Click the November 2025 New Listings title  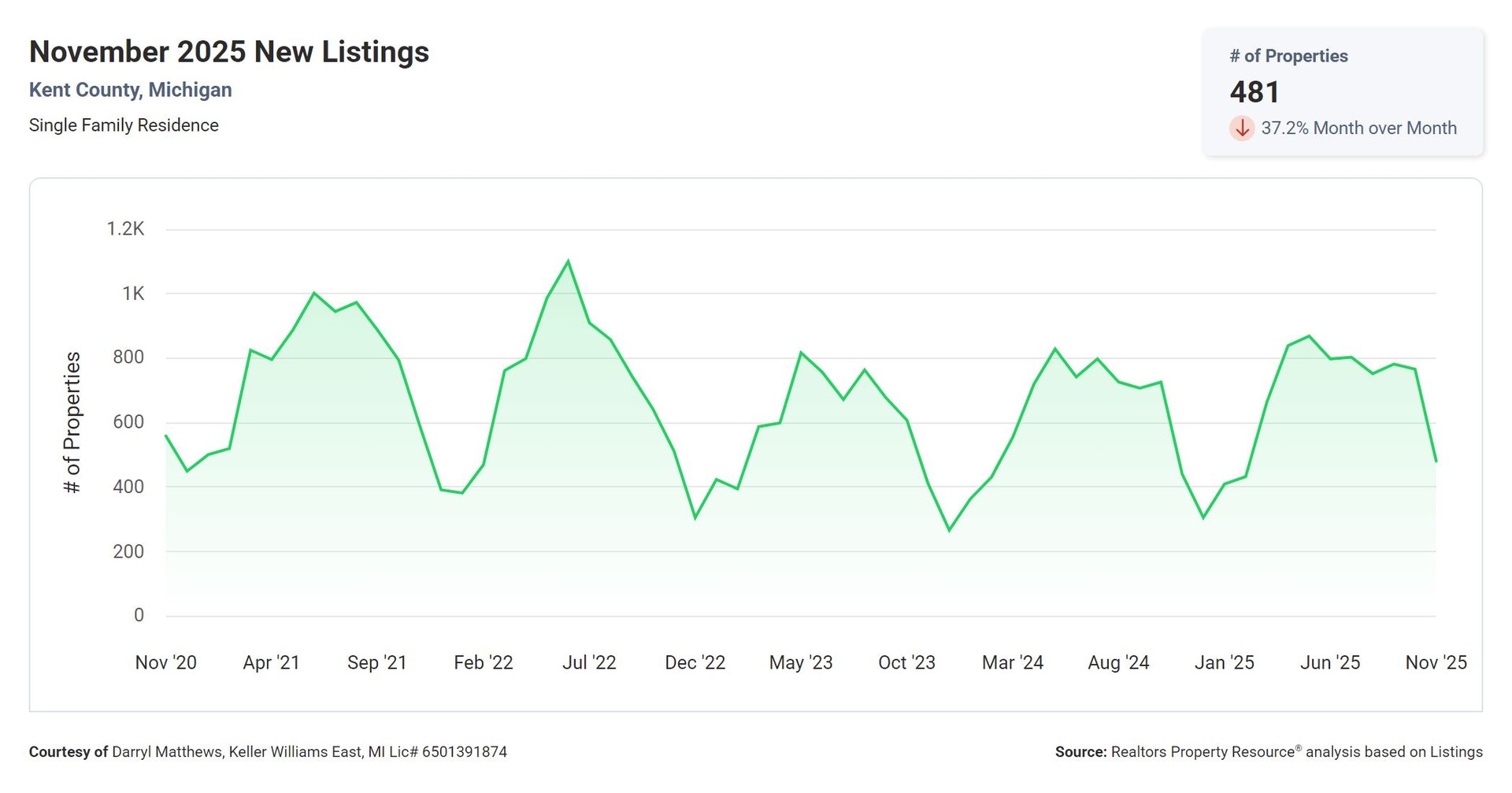pos(229,52)
